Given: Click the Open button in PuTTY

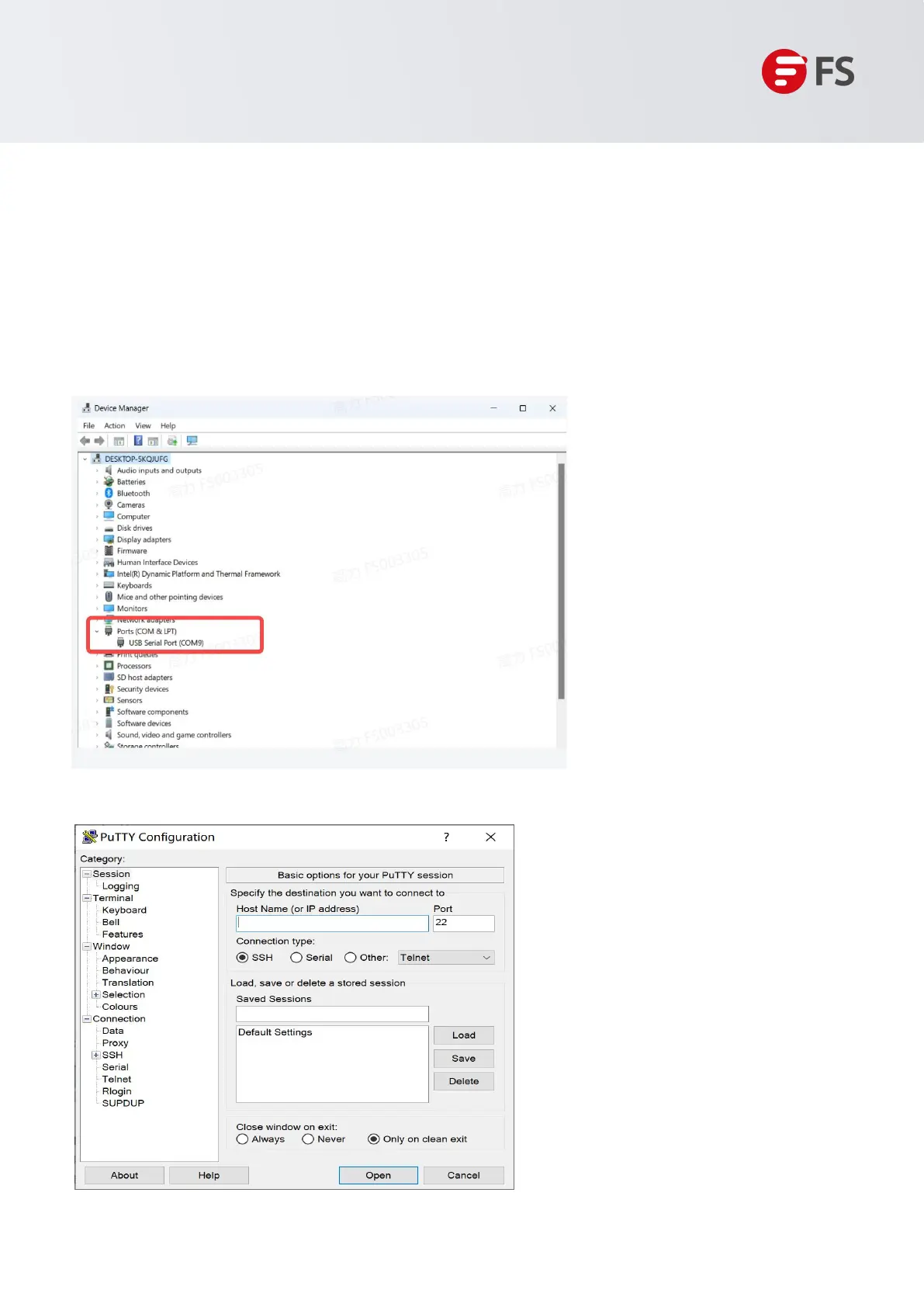Looking at the screenshot, I should (x=378, y=1175).
